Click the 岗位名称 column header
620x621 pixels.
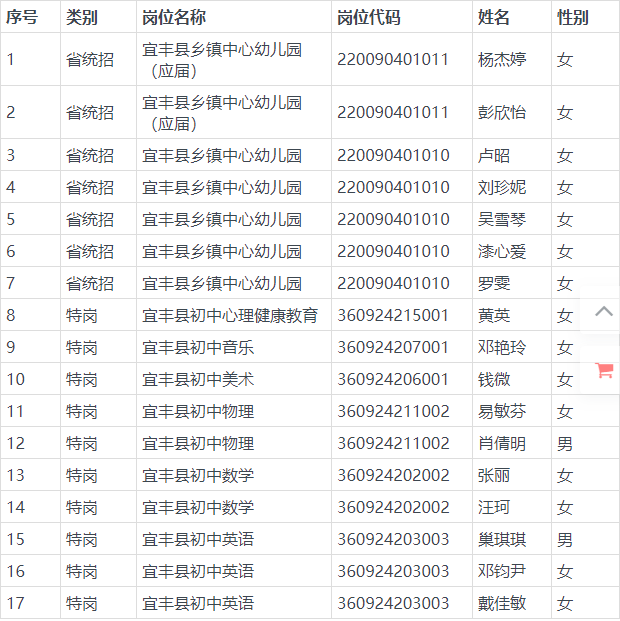tap(173, 17)
